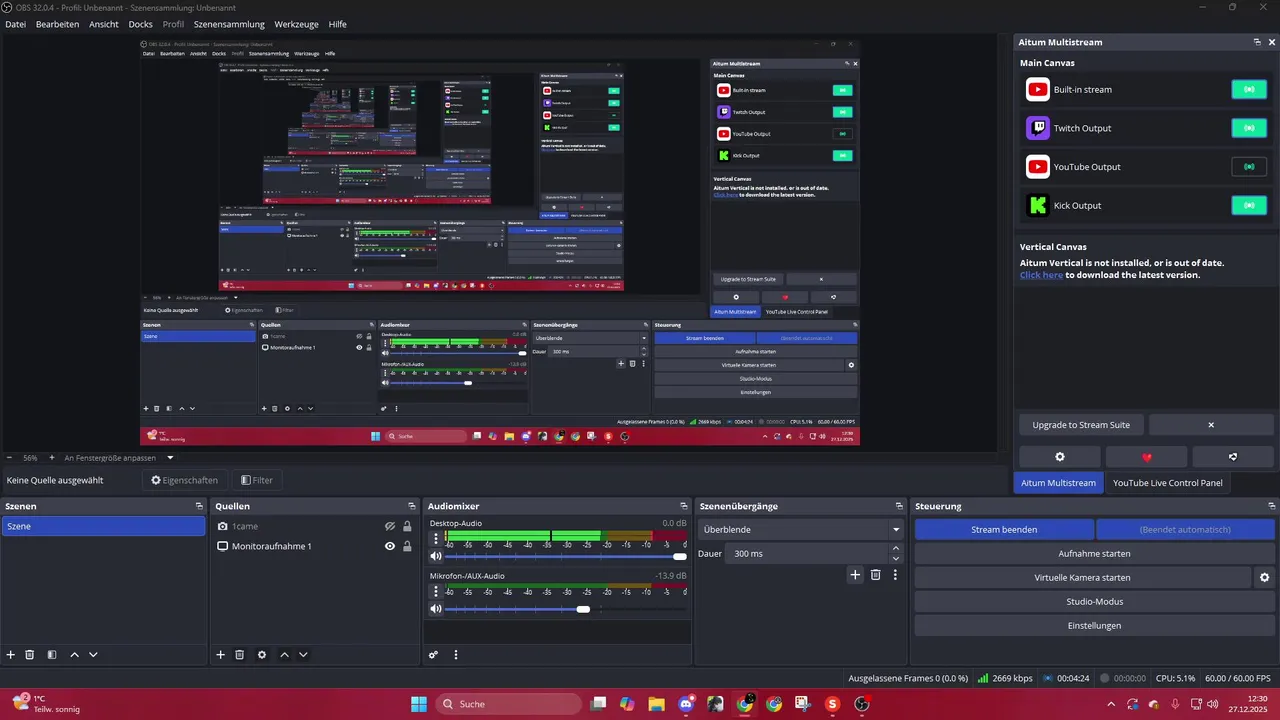The height and width of the screenshot is (720, 1280).
Task: Toggle the lock on the 1came source
Action: coord(407,526)
